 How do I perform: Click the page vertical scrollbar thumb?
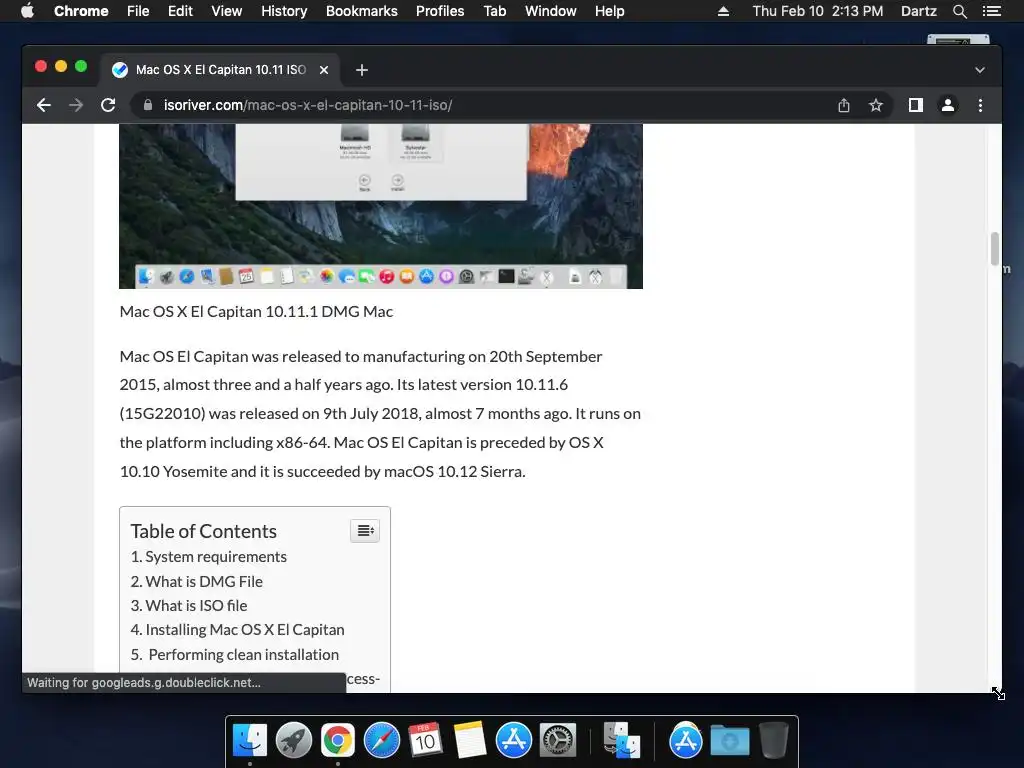[995, 248]
